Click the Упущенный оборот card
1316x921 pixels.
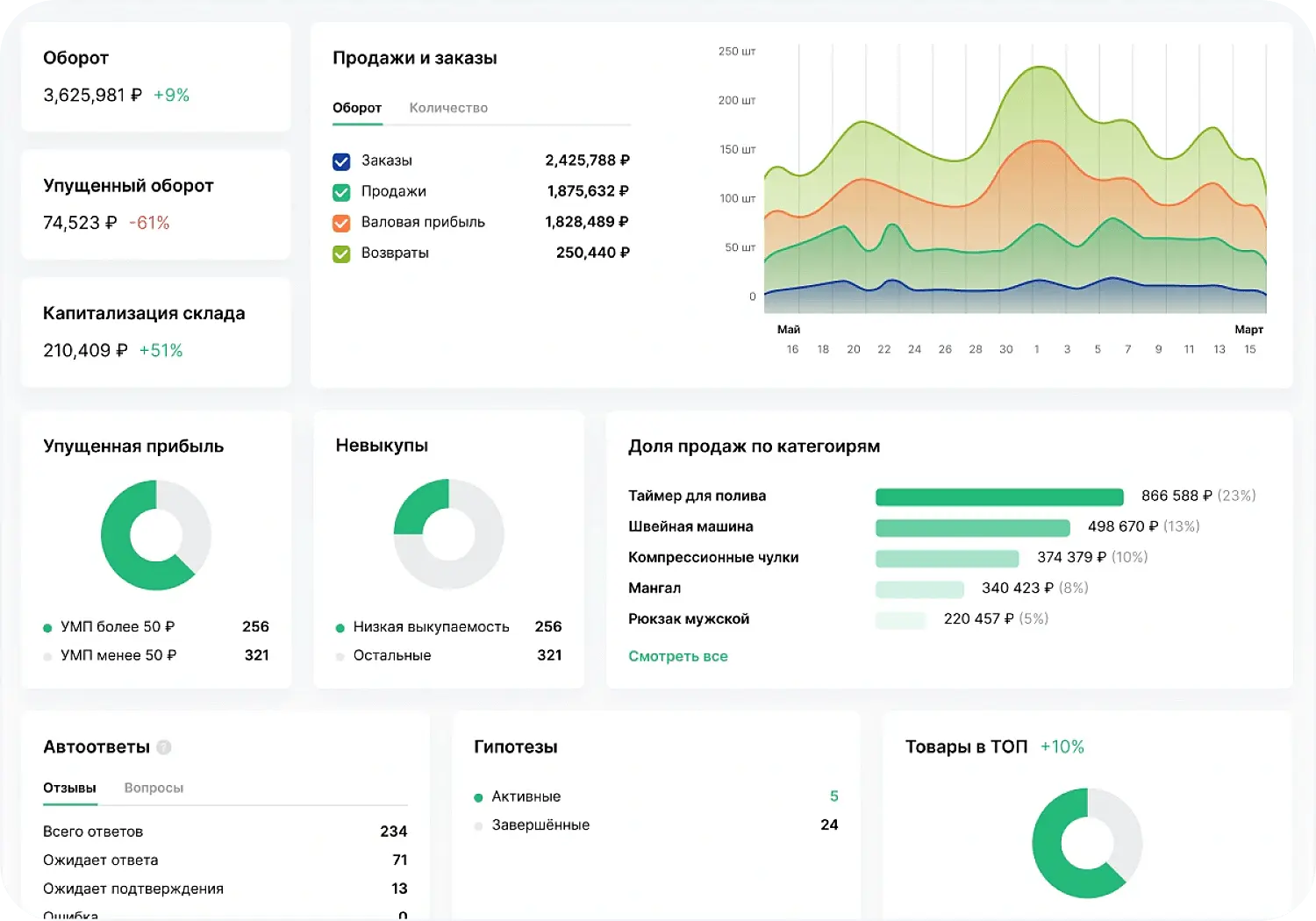coord(155,204)
